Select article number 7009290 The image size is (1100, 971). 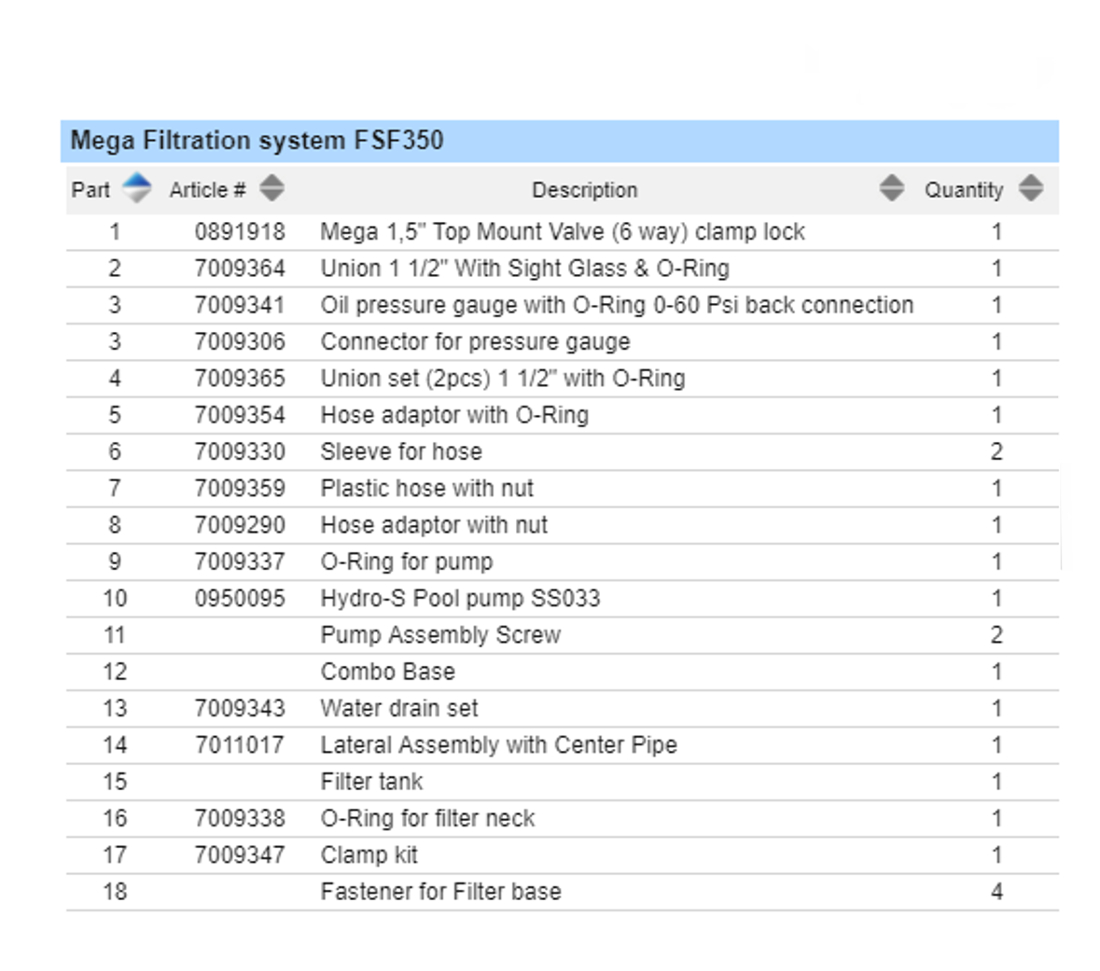(240, 525)
